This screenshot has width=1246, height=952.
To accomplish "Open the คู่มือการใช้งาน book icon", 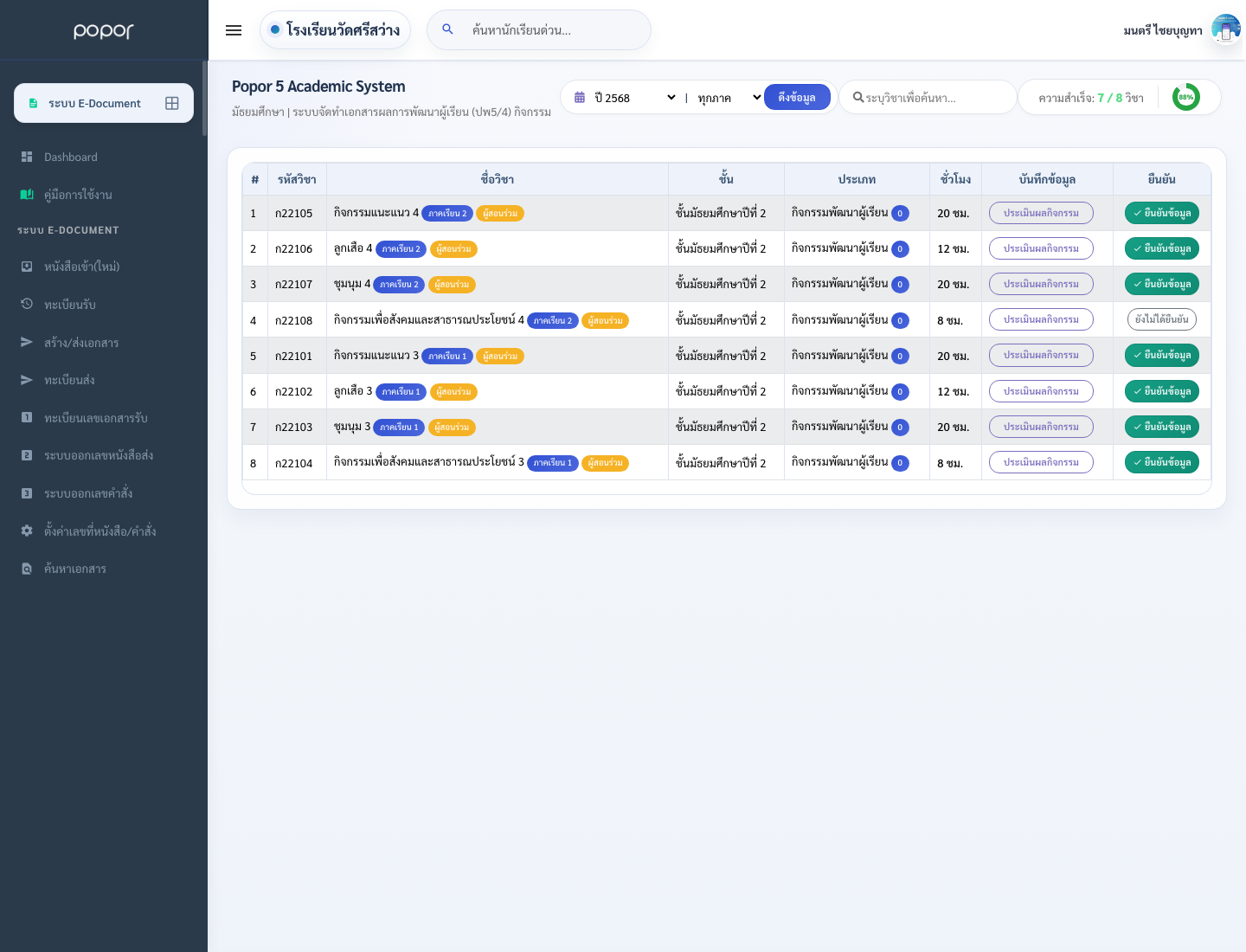I will coord(27,195).
